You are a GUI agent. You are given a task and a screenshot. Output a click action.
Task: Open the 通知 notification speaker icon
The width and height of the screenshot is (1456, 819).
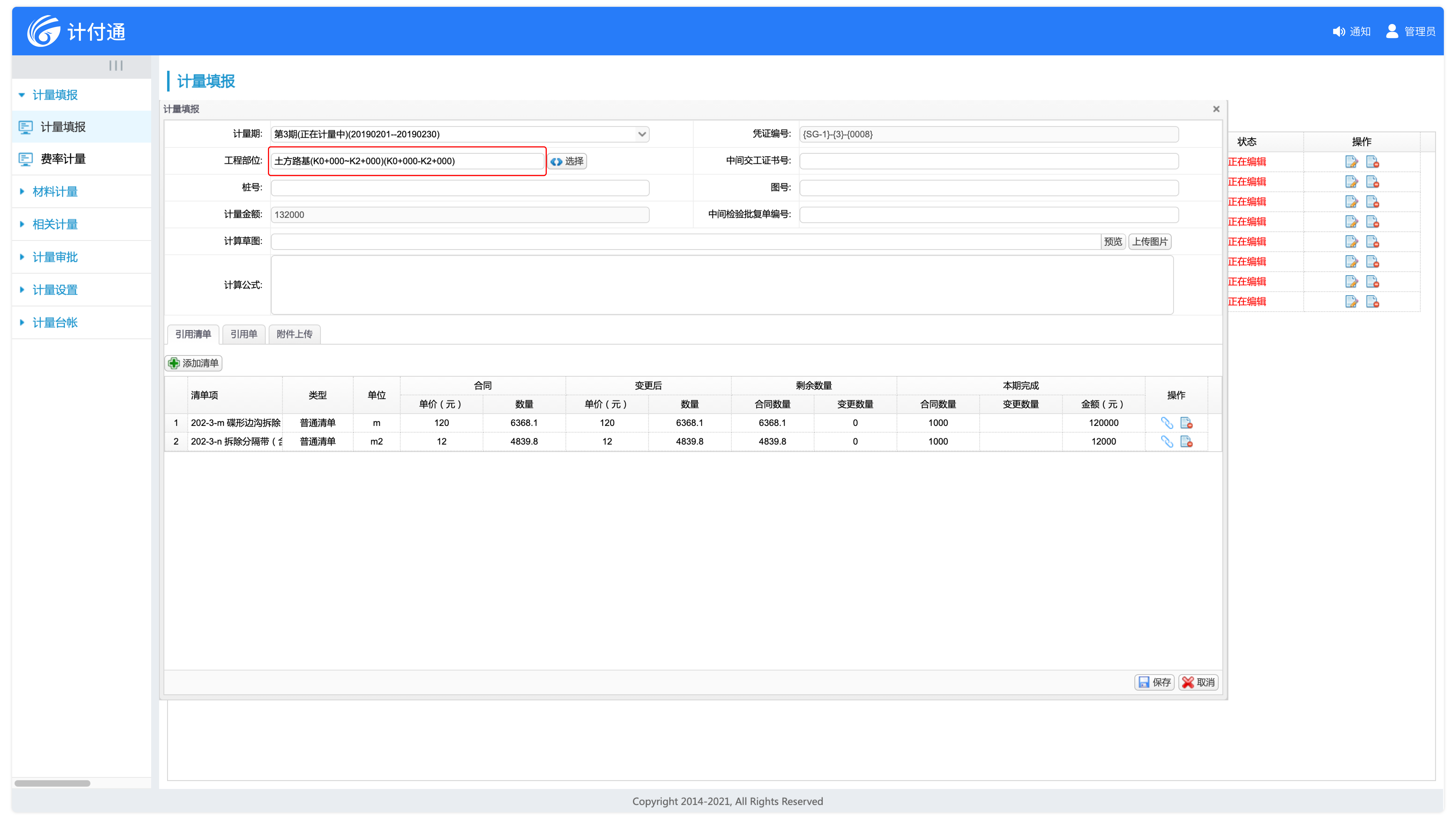(1338, 32)
